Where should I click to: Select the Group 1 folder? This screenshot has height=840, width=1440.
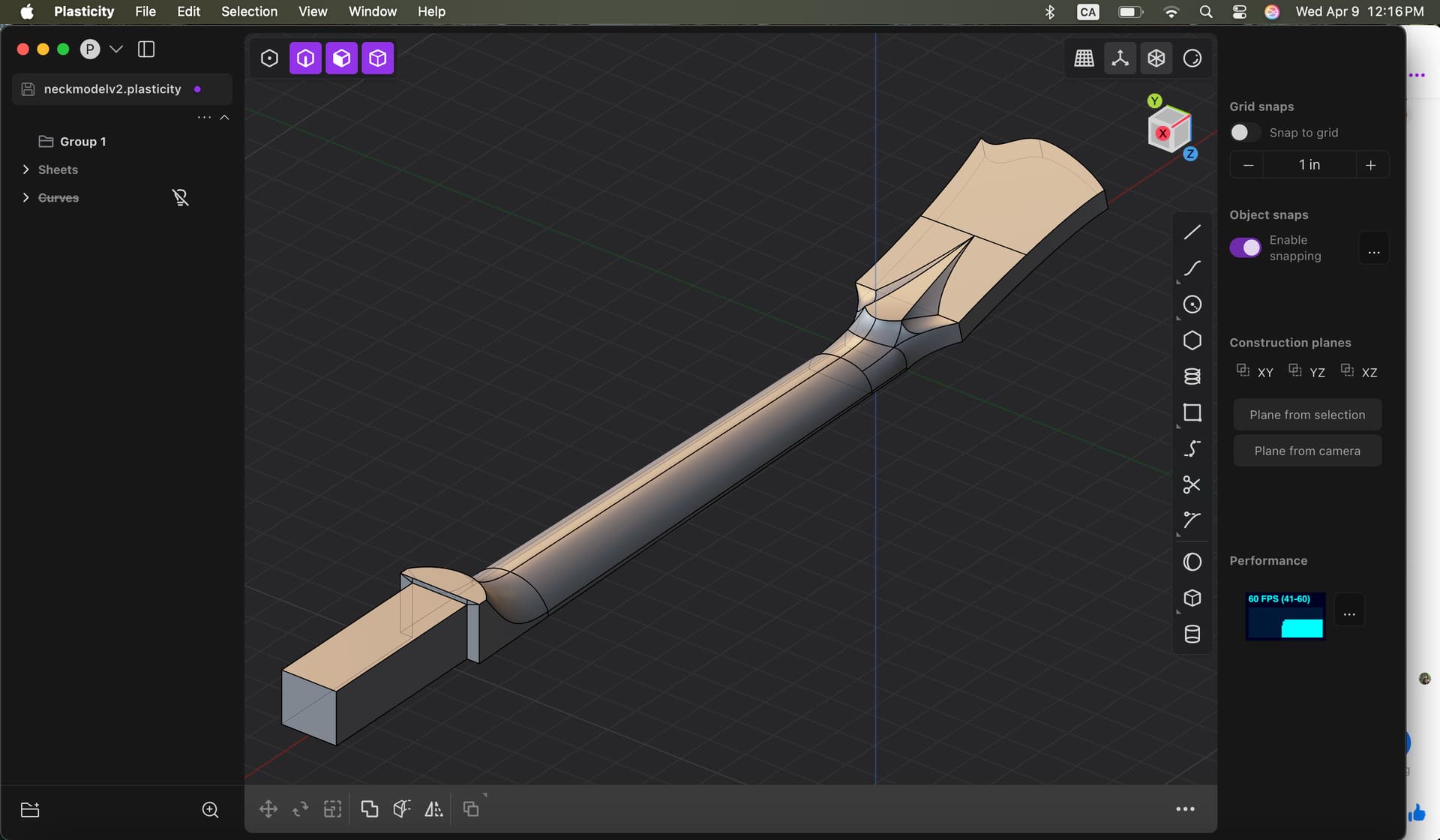(82, 142)
